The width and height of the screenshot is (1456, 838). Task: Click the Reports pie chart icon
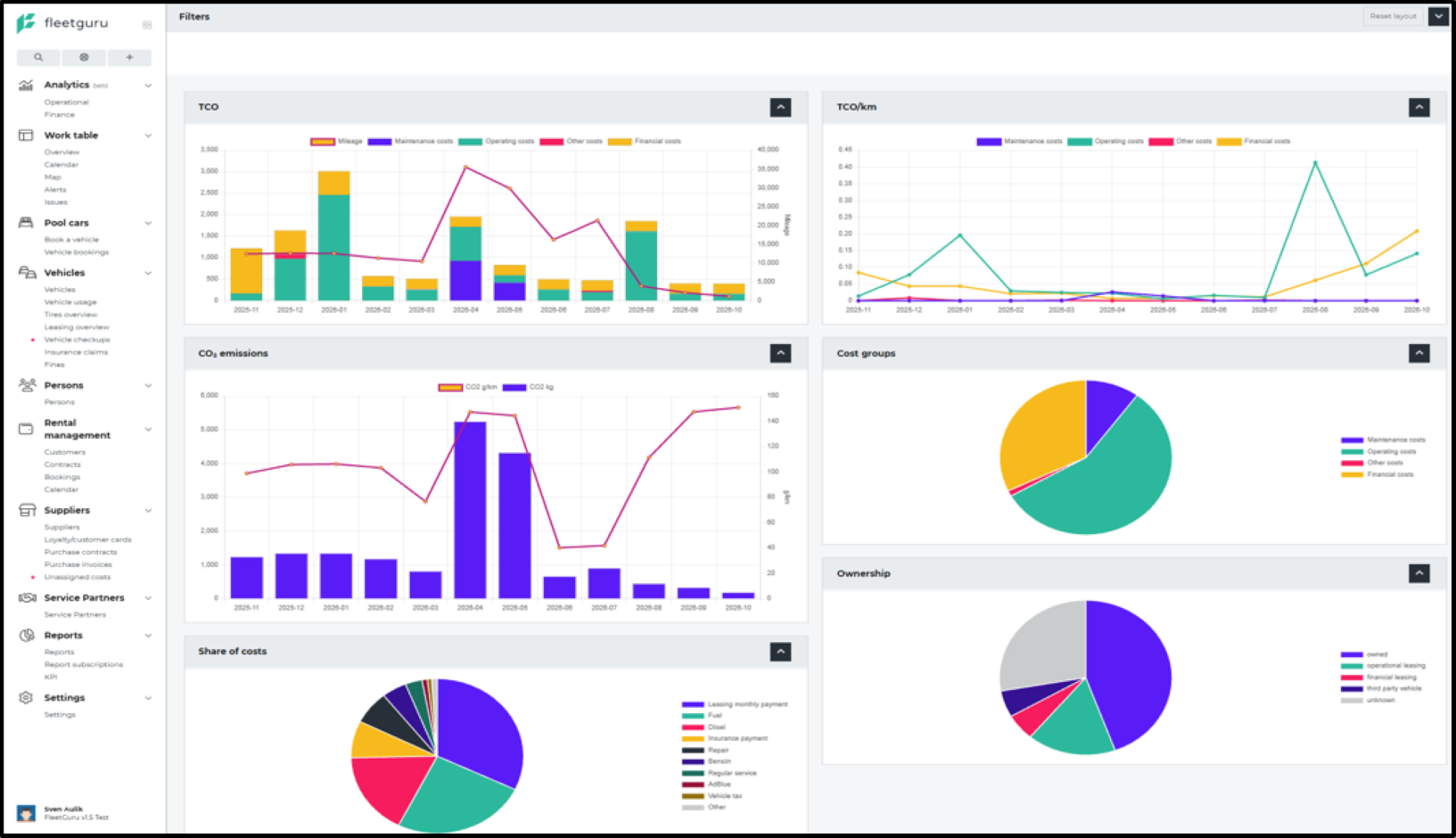coord(27,635)
